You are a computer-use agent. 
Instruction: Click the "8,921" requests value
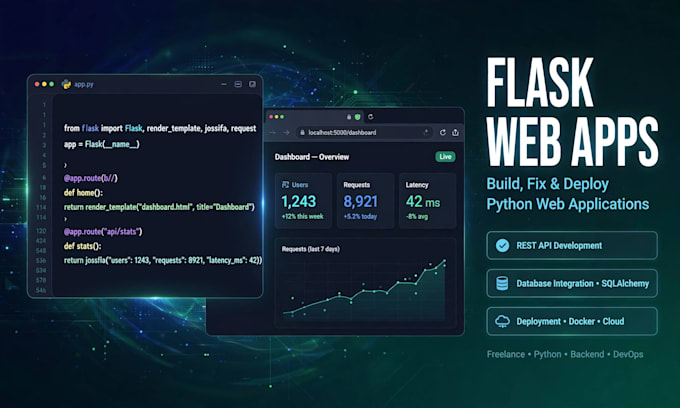tap(361, 201)
